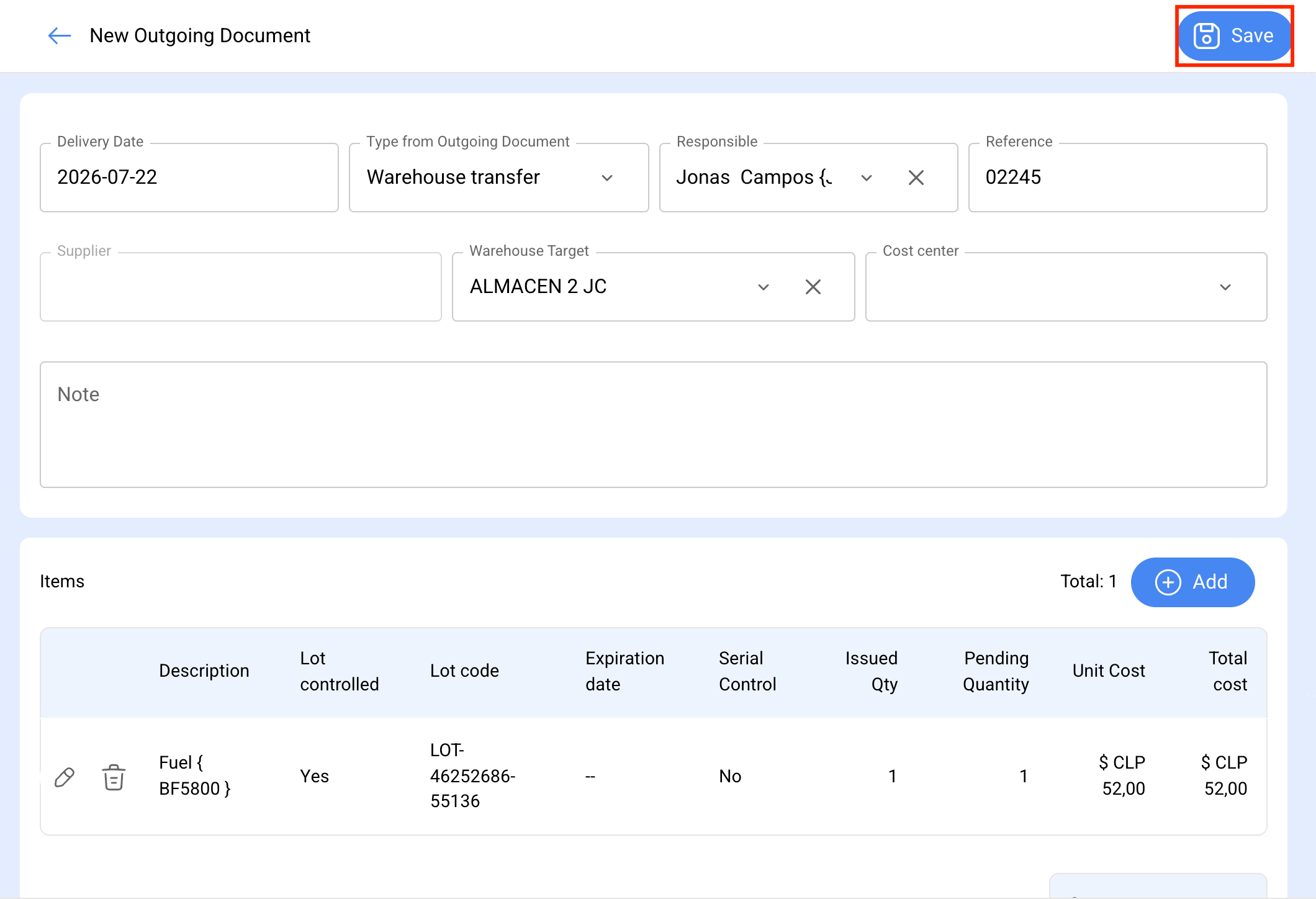Select the Expiration date column header
Image resolution: width=1316 pixels, height=899 pixels.
(625, 671)
